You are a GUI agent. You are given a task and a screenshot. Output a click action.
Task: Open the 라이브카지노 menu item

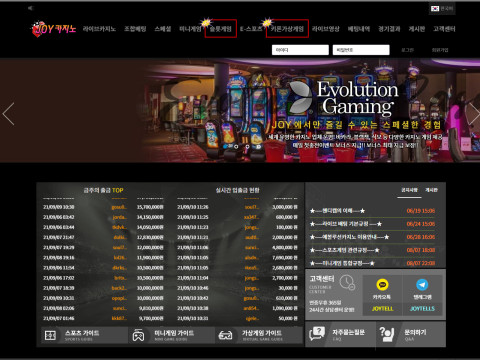tap(99, 29)
